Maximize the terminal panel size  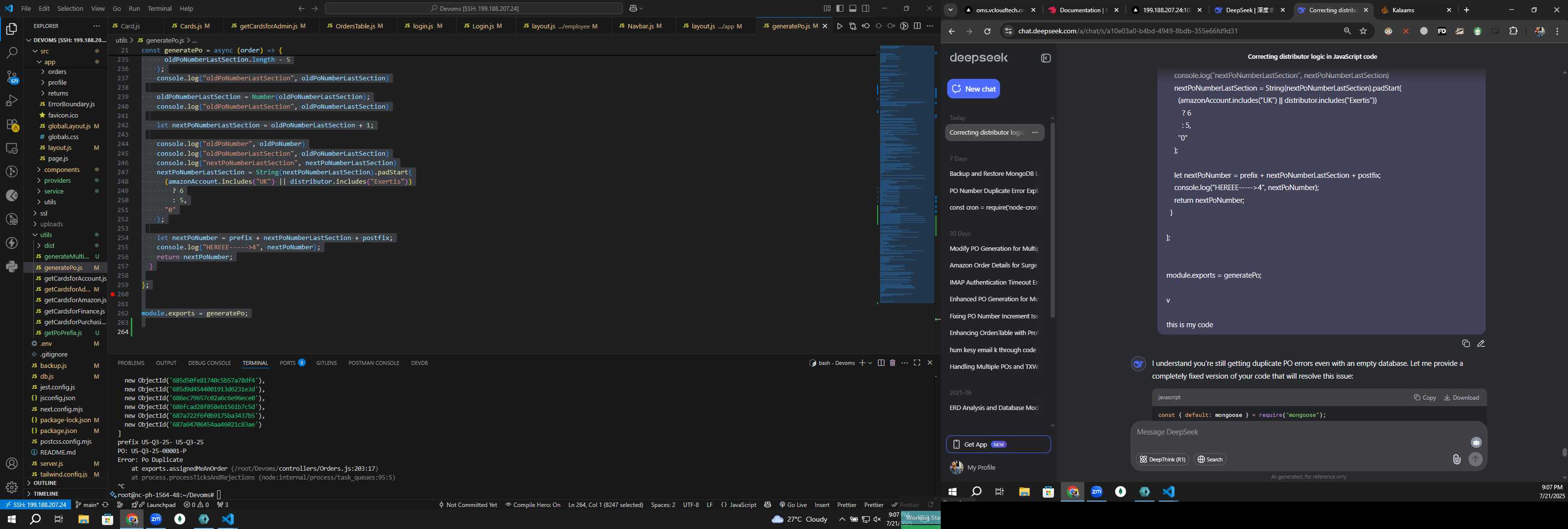(x=917, y=363)
